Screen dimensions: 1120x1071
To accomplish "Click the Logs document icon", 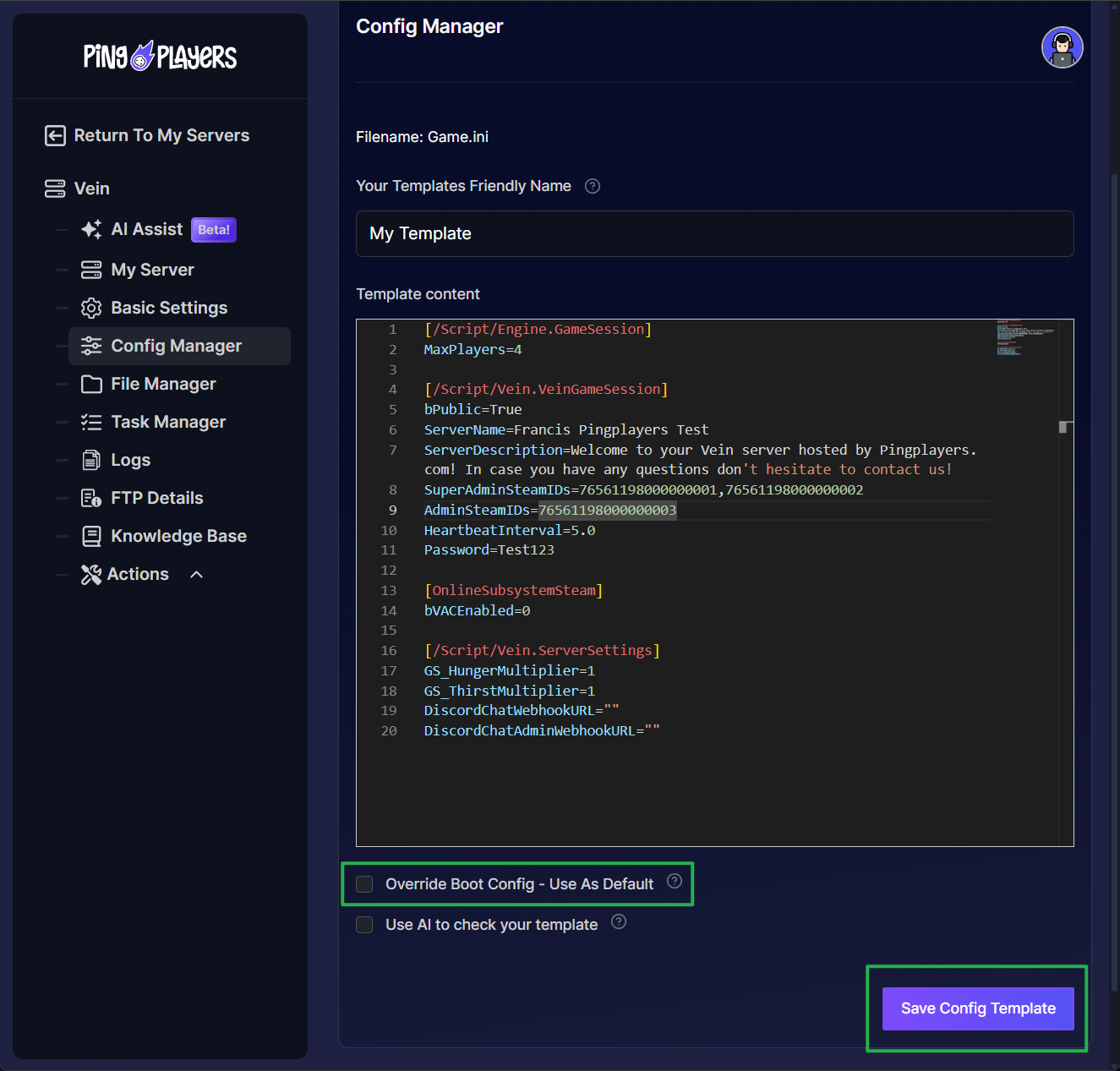I will 91,461.
